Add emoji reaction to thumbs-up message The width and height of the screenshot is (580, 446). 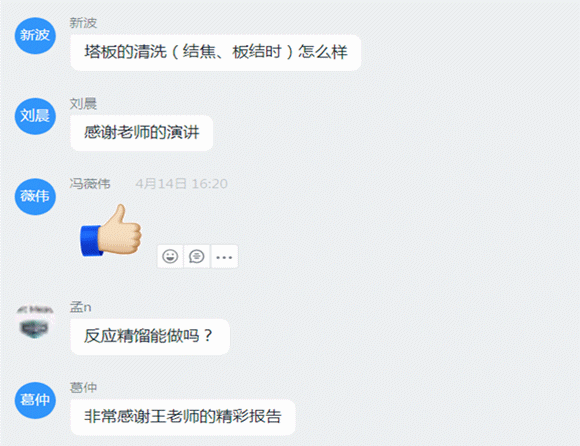[x=170, y=256]
